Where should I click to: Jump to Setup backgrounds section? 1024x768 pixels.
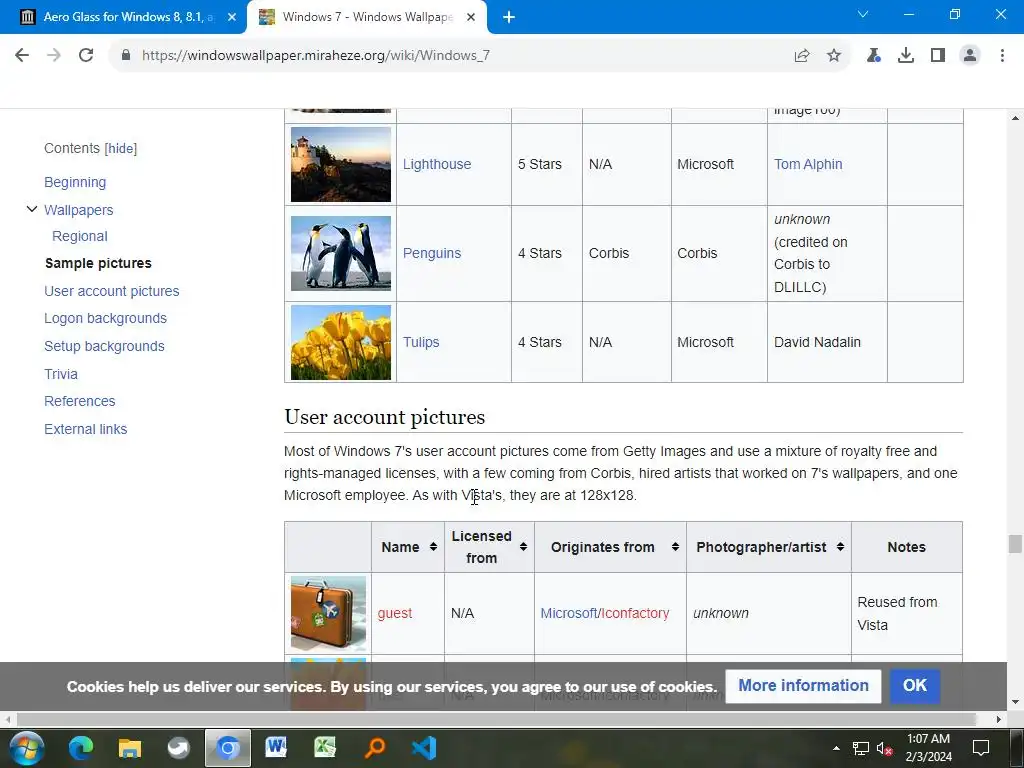[104, 346]
